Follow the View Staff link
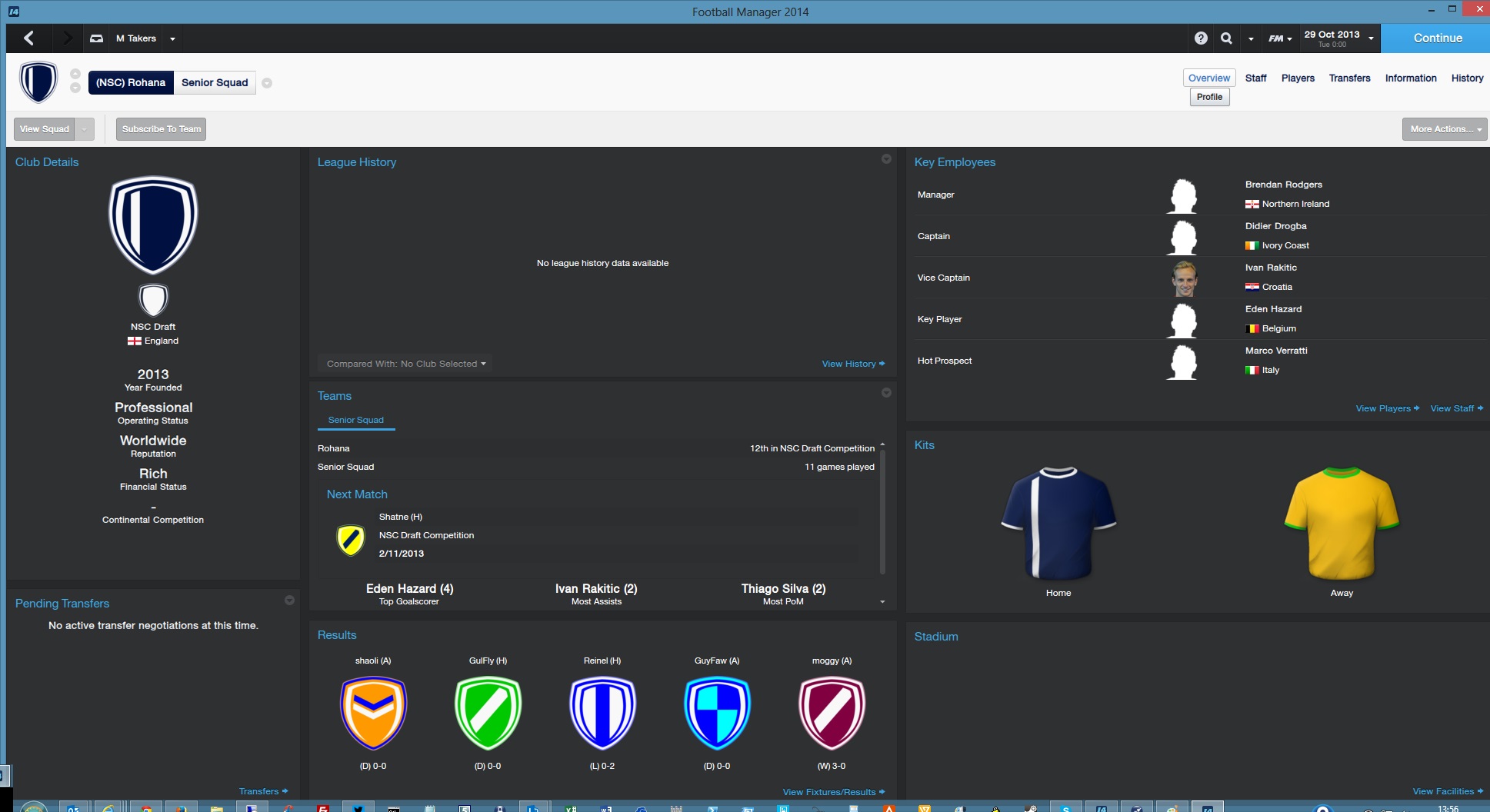Image resolution: width=1490 pixels, height=812 pixels. pos(1456,408)
